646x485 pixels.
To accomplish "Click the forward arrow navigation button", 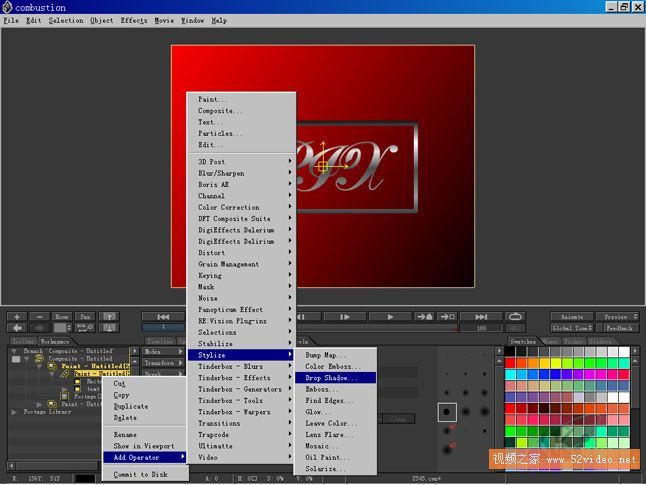I will (x=40, y=328).
